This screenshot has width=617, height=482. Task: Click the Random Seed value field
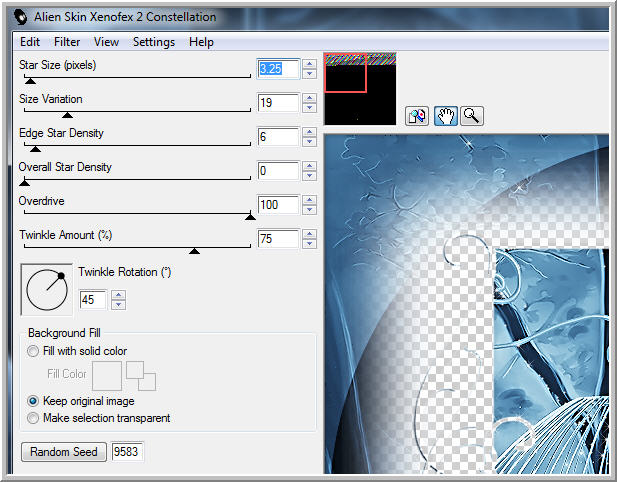tap(127, 452)
